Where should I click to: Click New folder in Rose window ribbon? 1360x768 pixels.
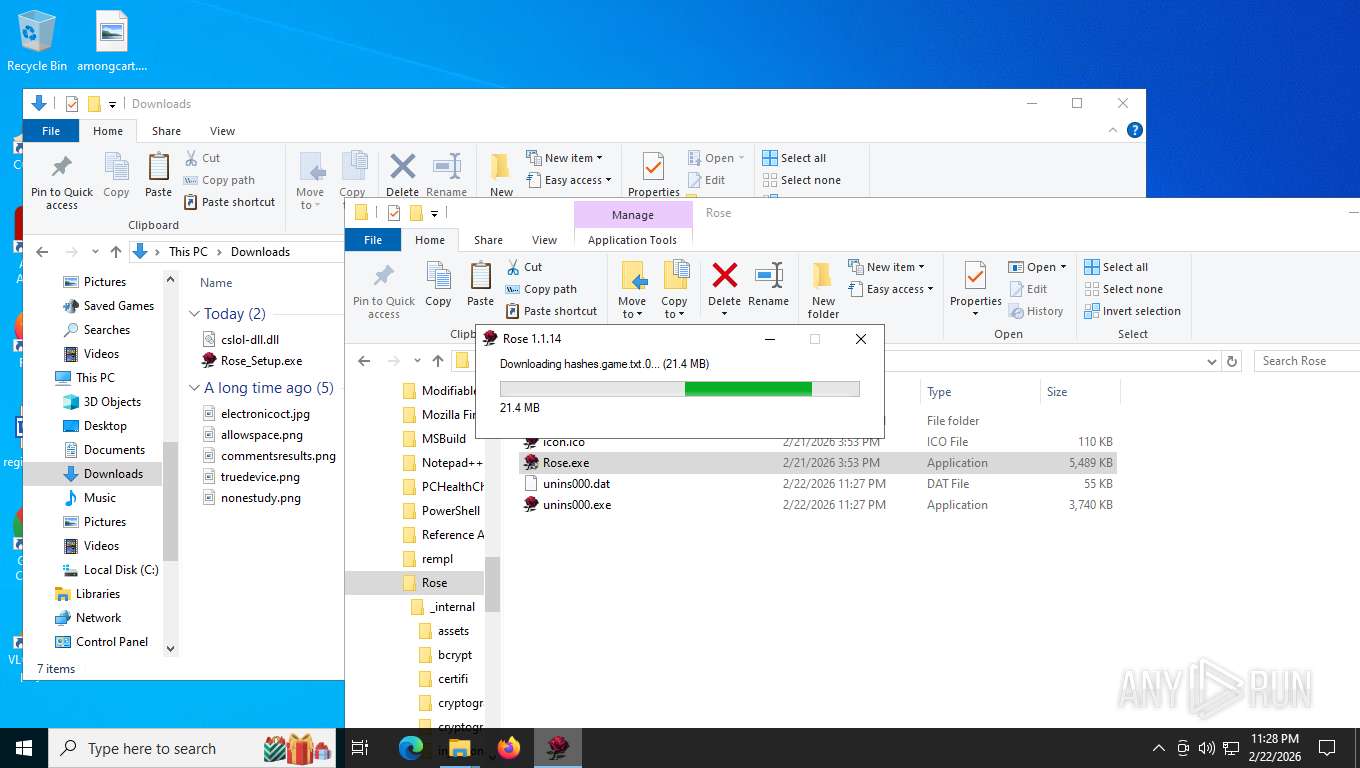(823, 290)
